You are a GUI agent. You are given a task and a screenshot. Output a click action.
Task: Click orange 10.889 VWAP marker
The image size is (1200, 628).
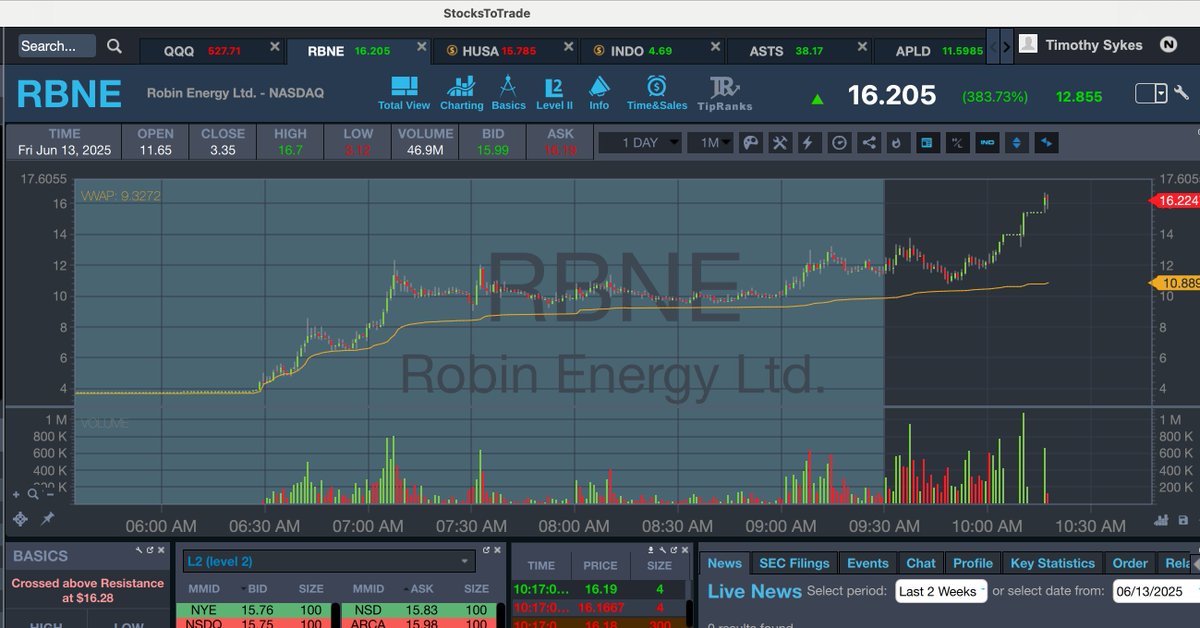pos(1174,283)
